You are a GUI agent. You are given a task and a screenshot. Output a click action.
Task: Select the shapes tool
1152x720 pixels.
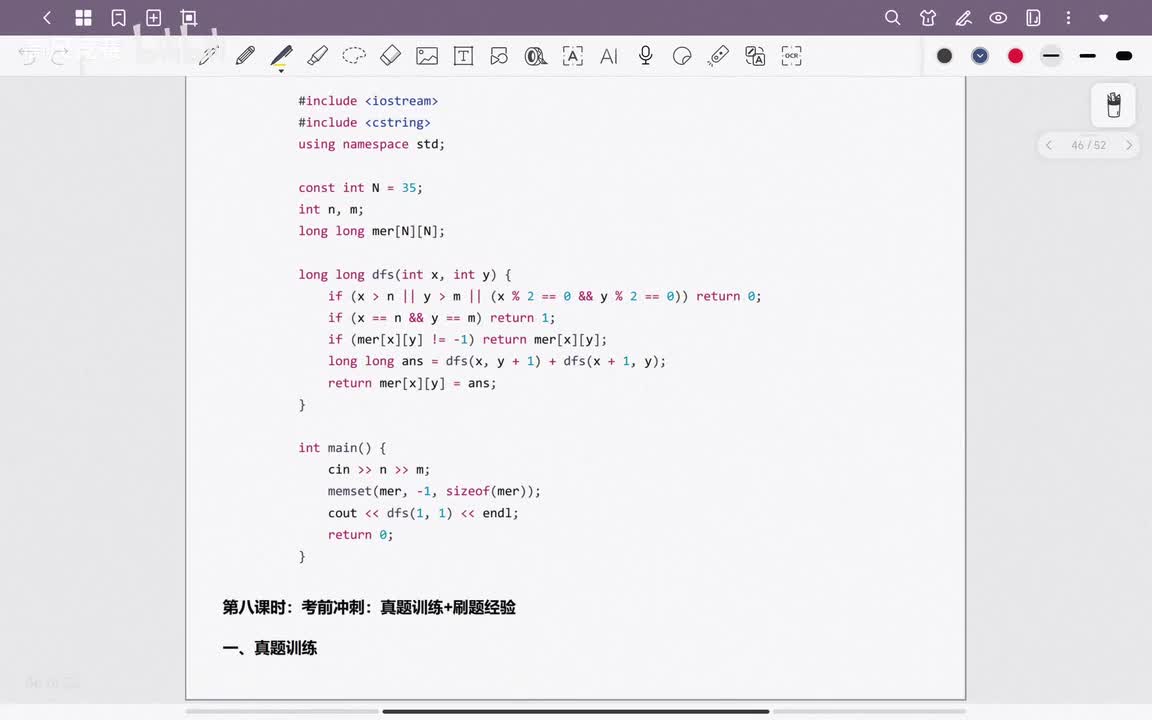point(500,56)
